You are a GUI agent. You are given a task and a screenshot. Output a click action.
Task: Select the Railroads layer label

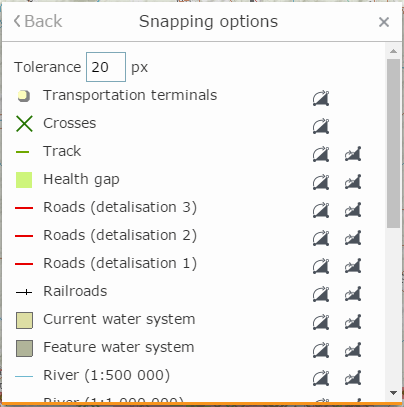[x=75, y=291]
